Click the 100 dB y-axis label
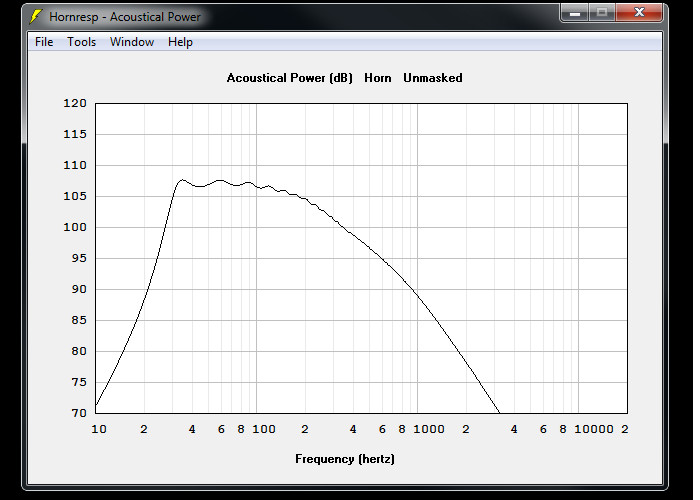Viewport: 700px width, 500px height. [75, 227]
